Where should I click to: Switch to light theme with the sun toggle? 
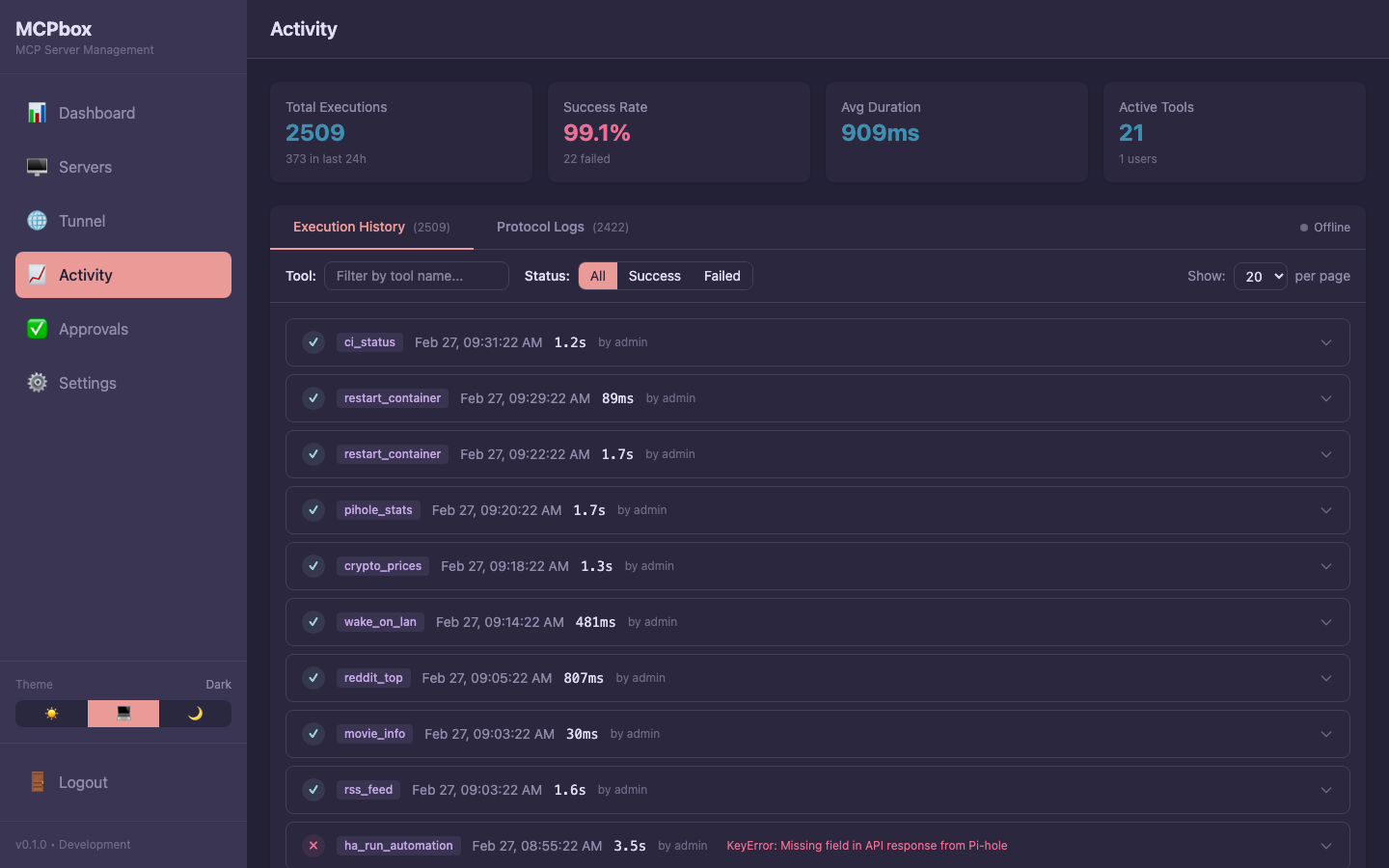pyautogui.click(x=50, y=714)
